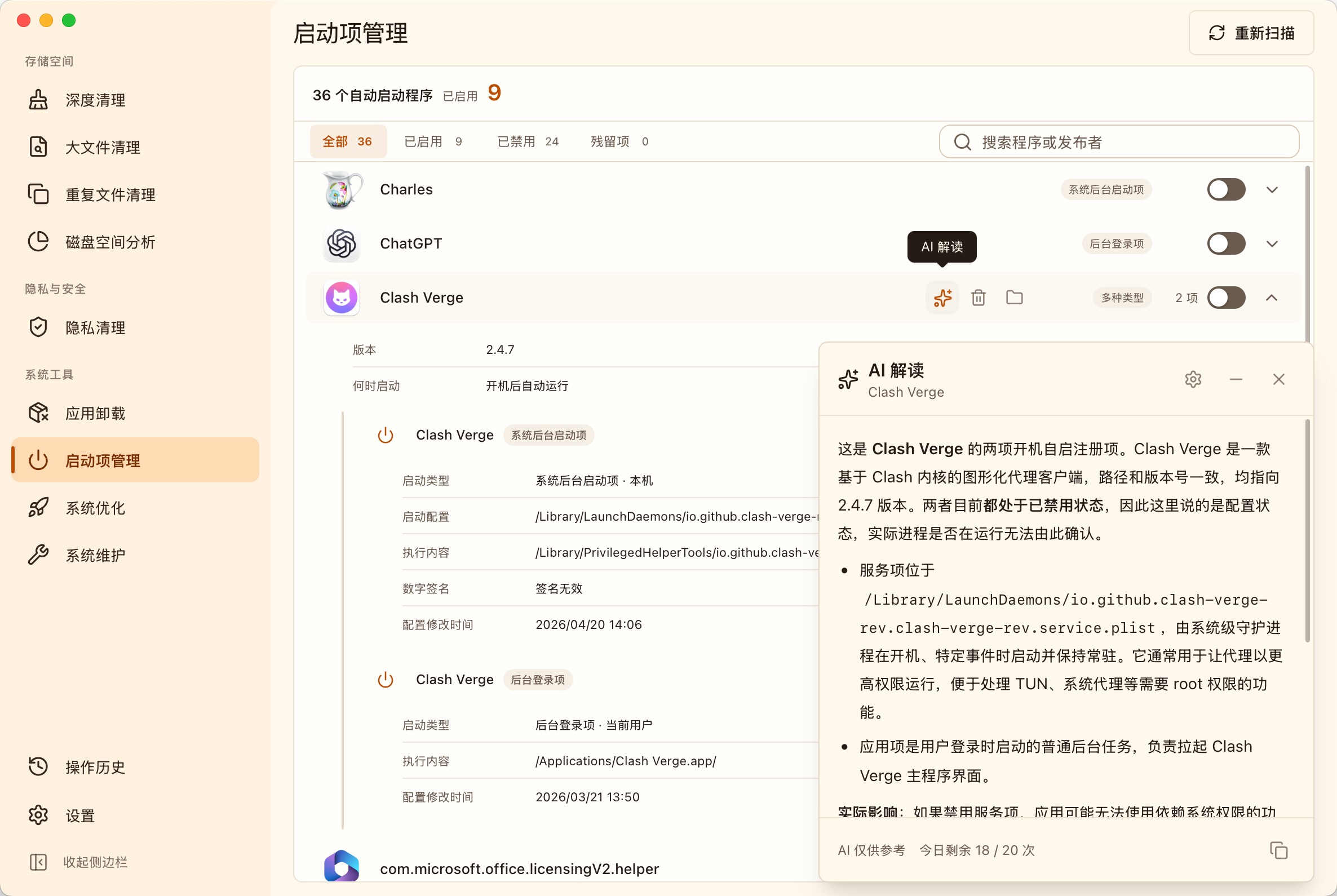1337x896 pixels.
Task: Open 深度清理 in the sidebar
Action: pos(135,100)
